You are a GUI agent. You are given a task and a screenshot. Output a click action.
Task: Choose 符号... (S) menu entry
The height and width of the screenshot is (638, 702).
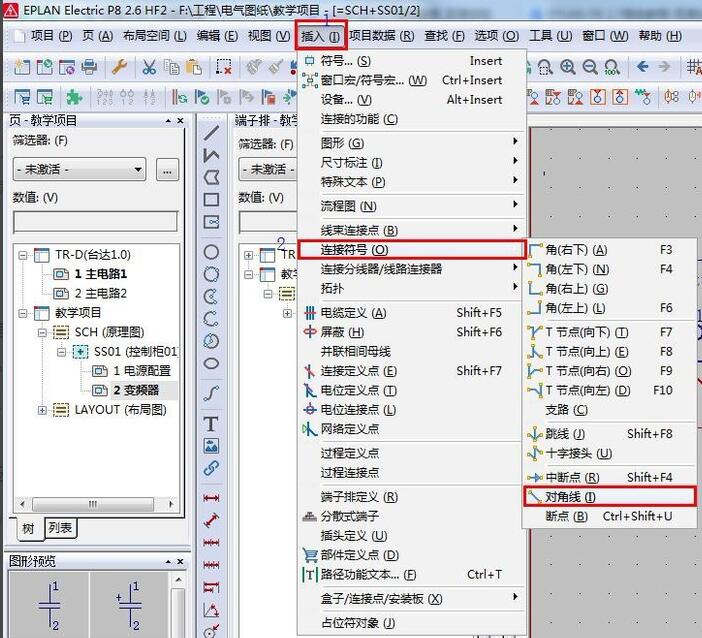411,60
